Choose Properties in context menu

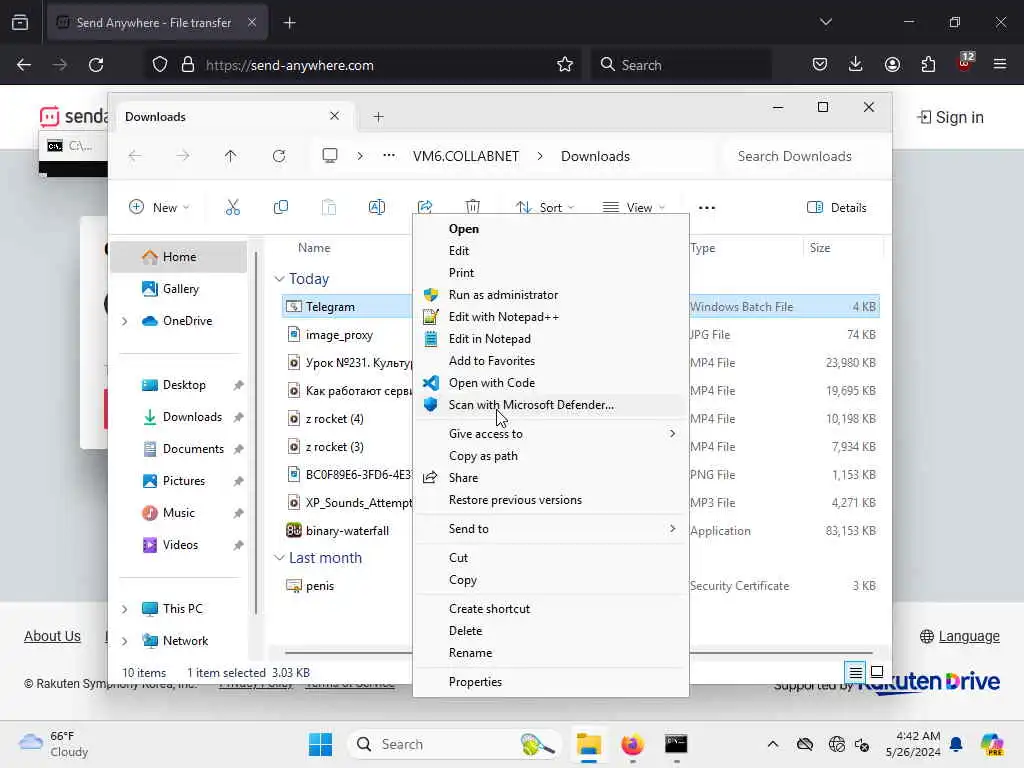click(x=551, y=682)
